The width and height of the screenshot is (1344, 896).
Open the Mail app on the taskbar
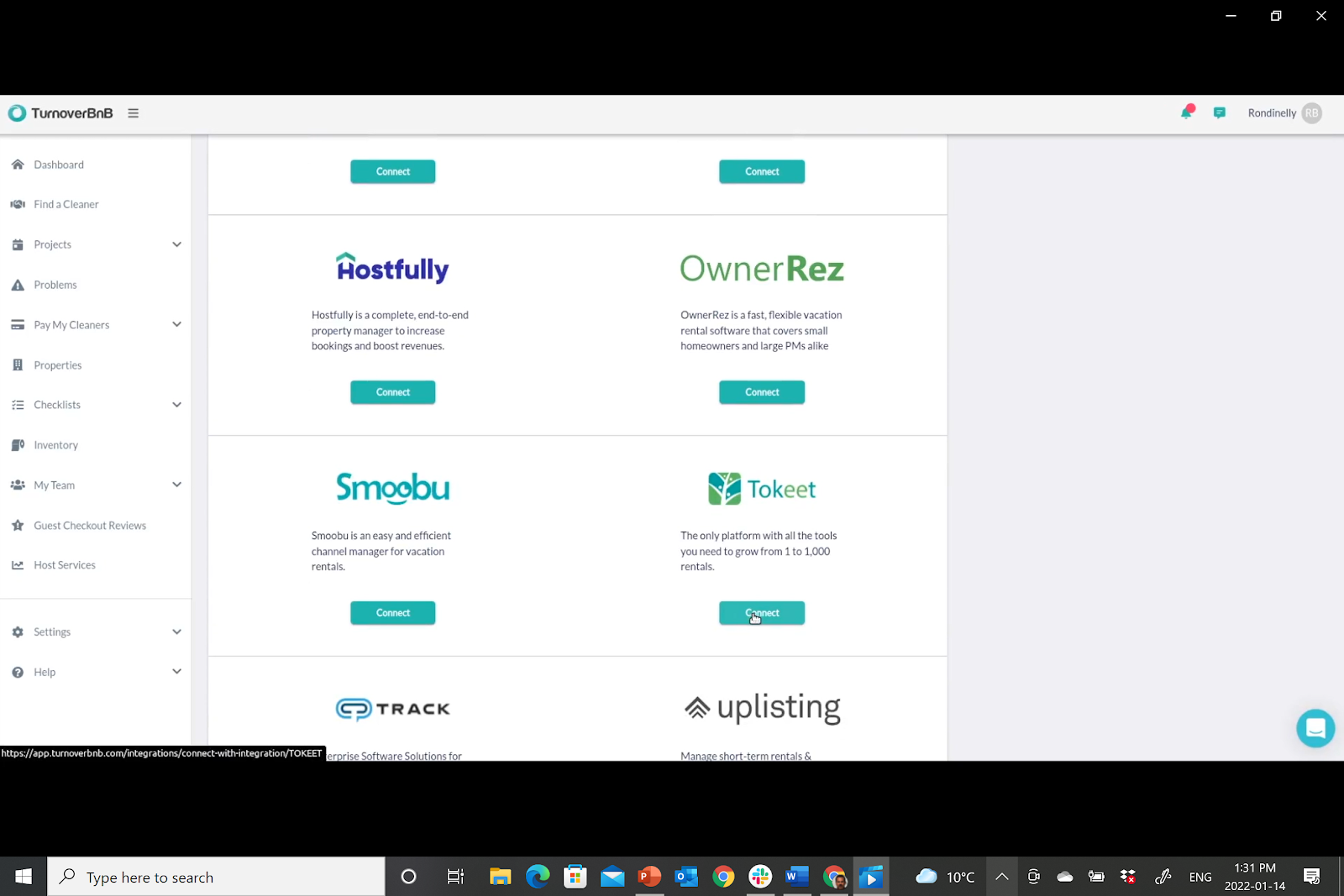coord(612,877)
